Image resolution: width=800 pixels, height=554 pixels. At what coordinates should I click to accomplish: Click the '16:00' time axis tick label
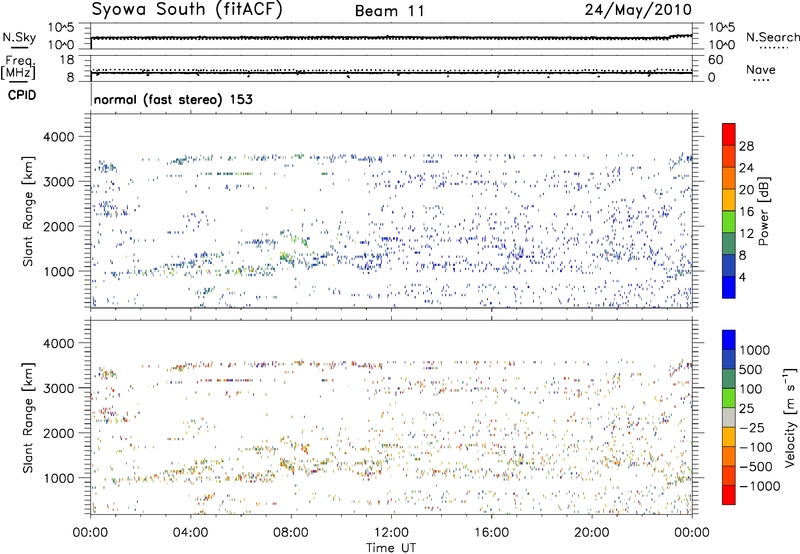pos(491,533)
